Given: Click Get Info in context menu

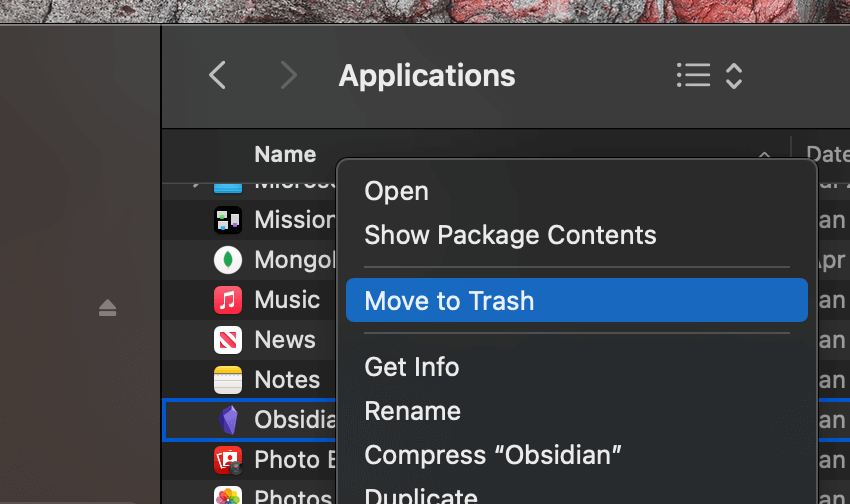Looking at the screenshot, I should [411, 367].
